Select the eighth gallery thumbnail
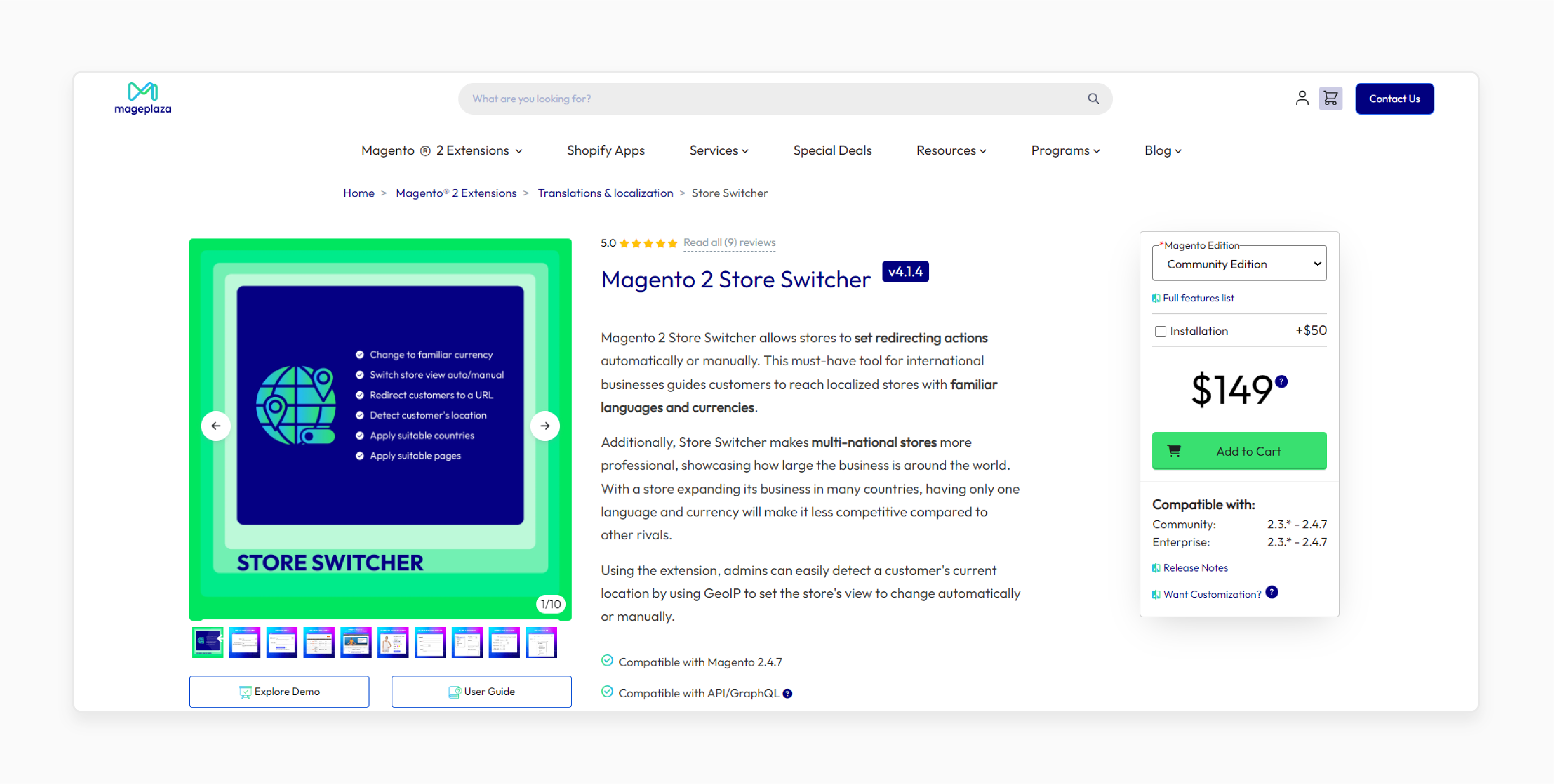Viewport: 1554px width, 784px height. (x=467, y=642)
